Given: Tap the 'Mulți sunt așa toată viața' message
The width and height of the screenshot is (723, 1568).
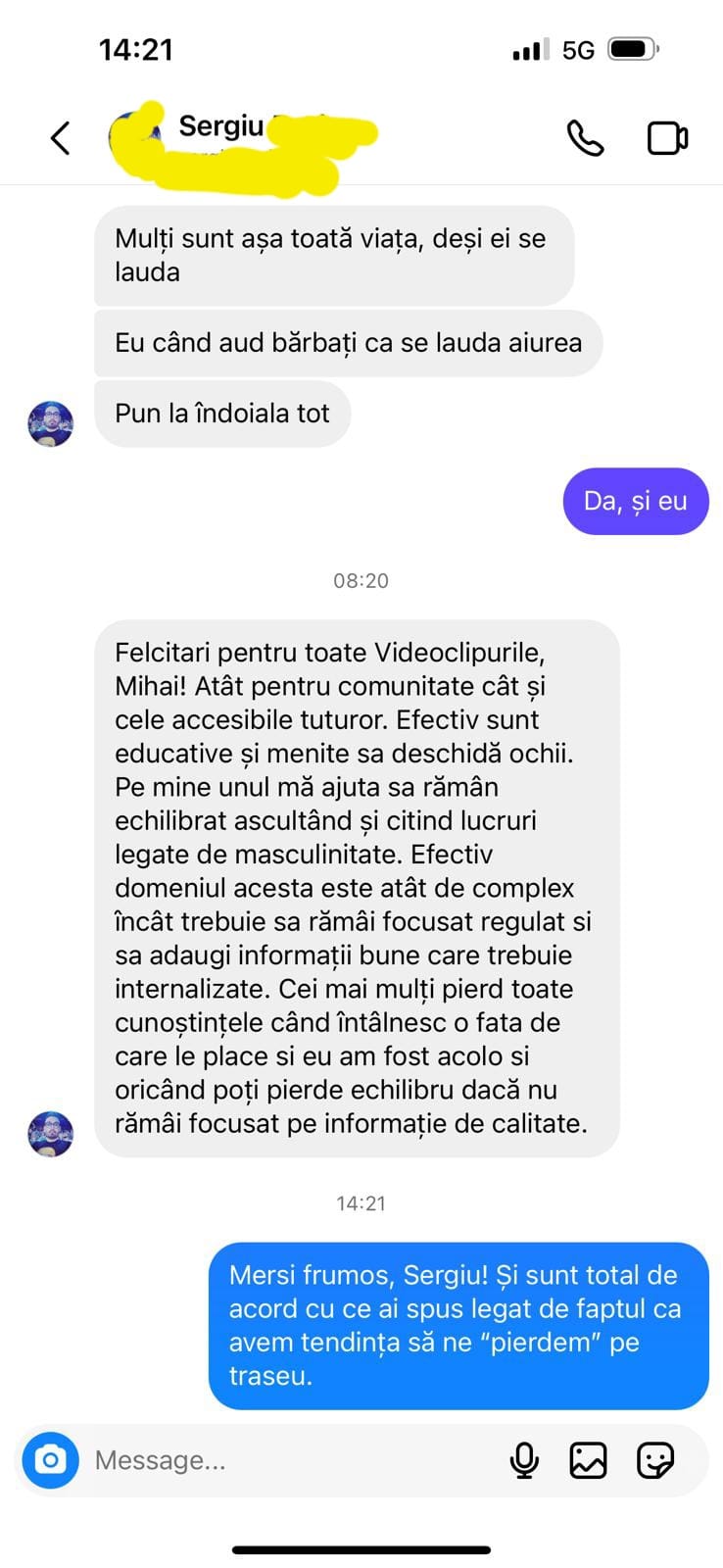Looking at the screenshot, I should [334, 255].
